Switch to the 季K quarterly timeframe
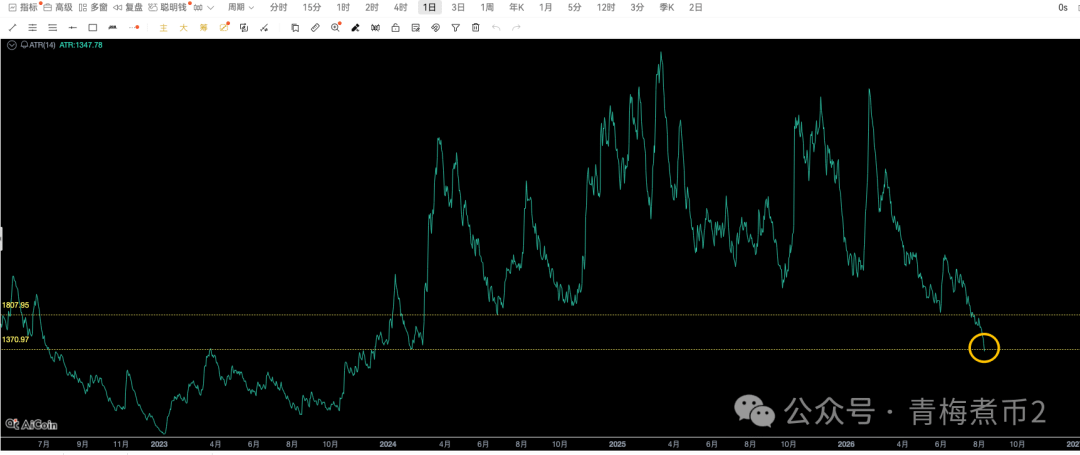This screenshot has width=1080, height=455. pos(667,8)
